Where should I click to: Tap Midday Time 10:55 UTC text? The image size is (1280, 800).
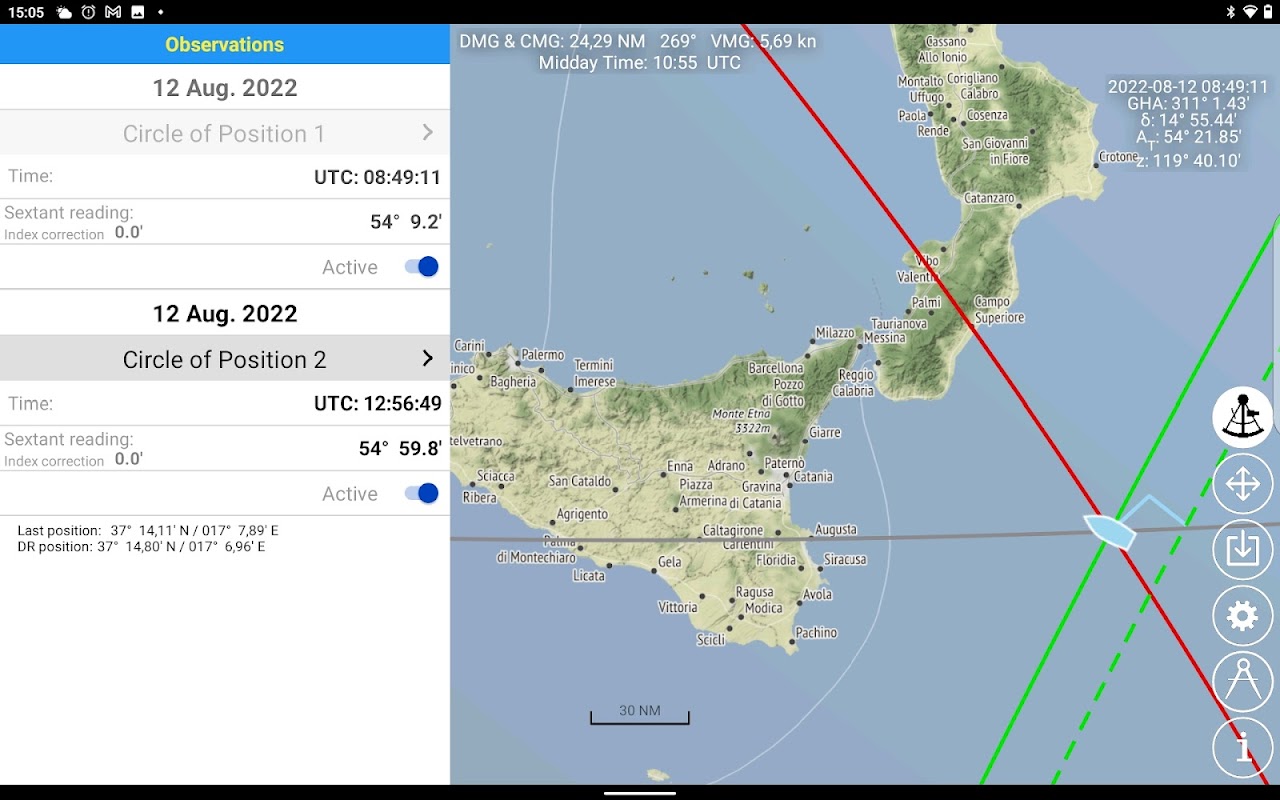pyautogui.click(x=640, y=63)
